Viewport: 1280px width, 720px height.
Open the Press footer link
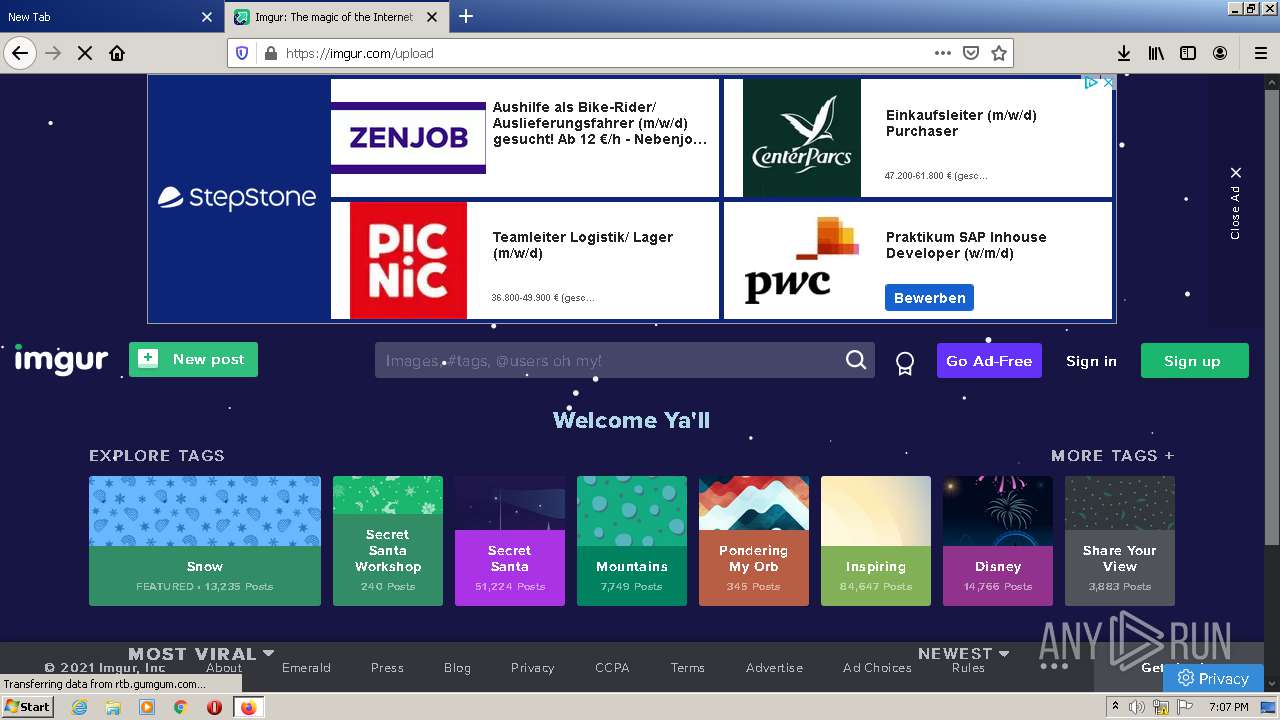[x=387, y=668]
